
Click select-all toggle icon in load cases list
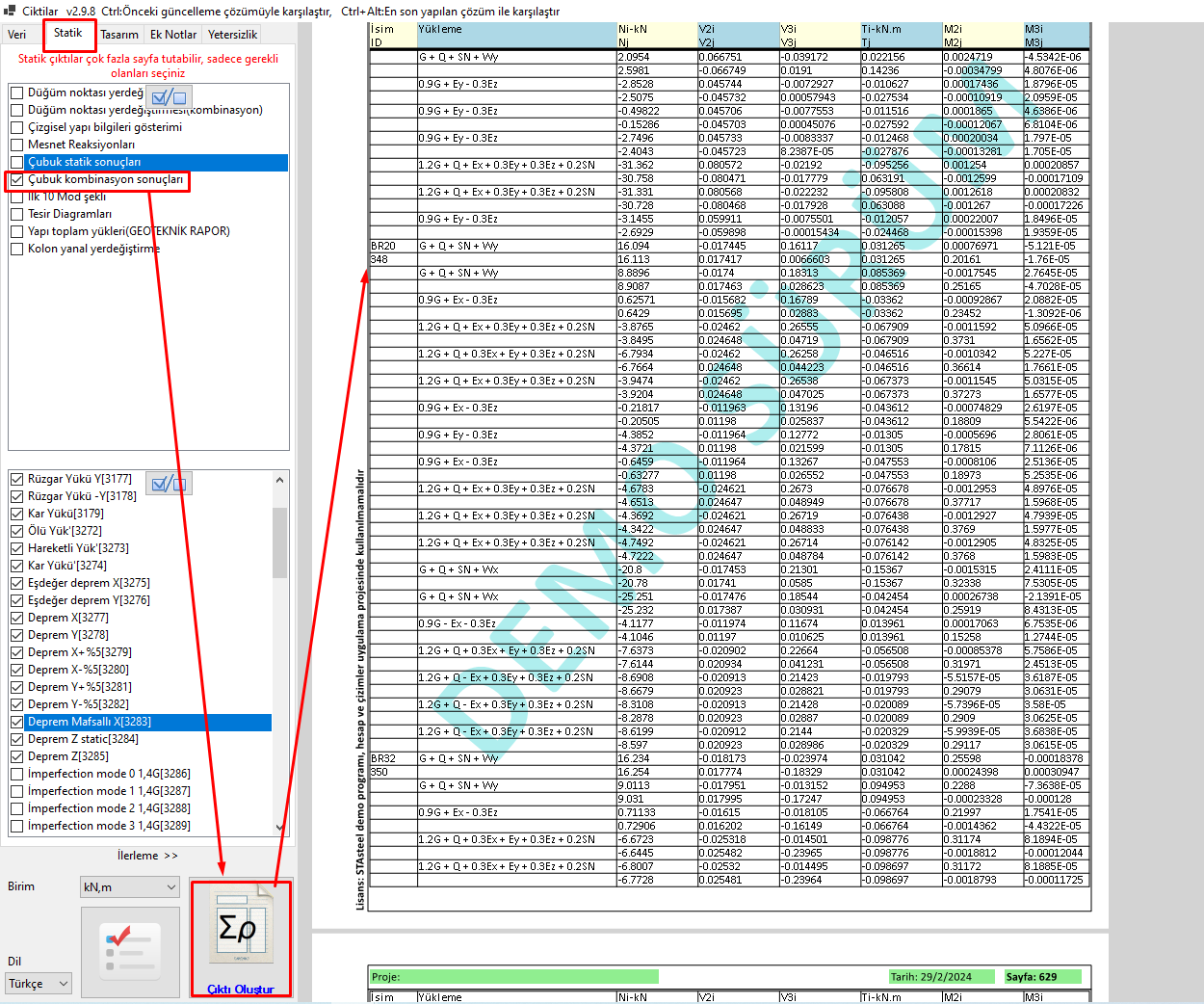169,483
